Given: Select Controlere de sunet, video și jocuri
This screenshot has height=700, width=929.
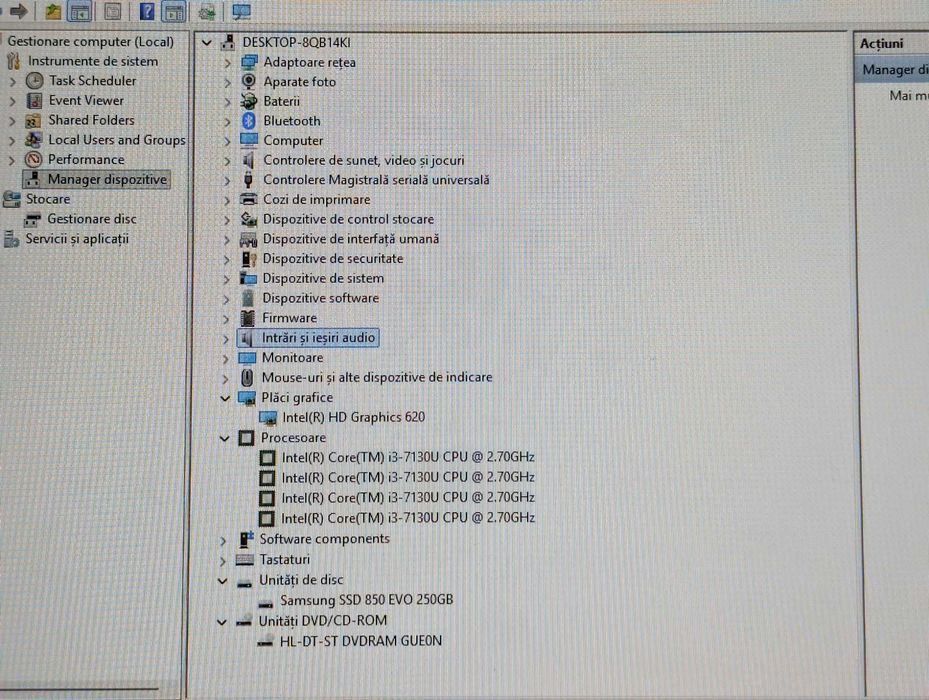Looking at the screenshot, I should click(x=364, y=160).
